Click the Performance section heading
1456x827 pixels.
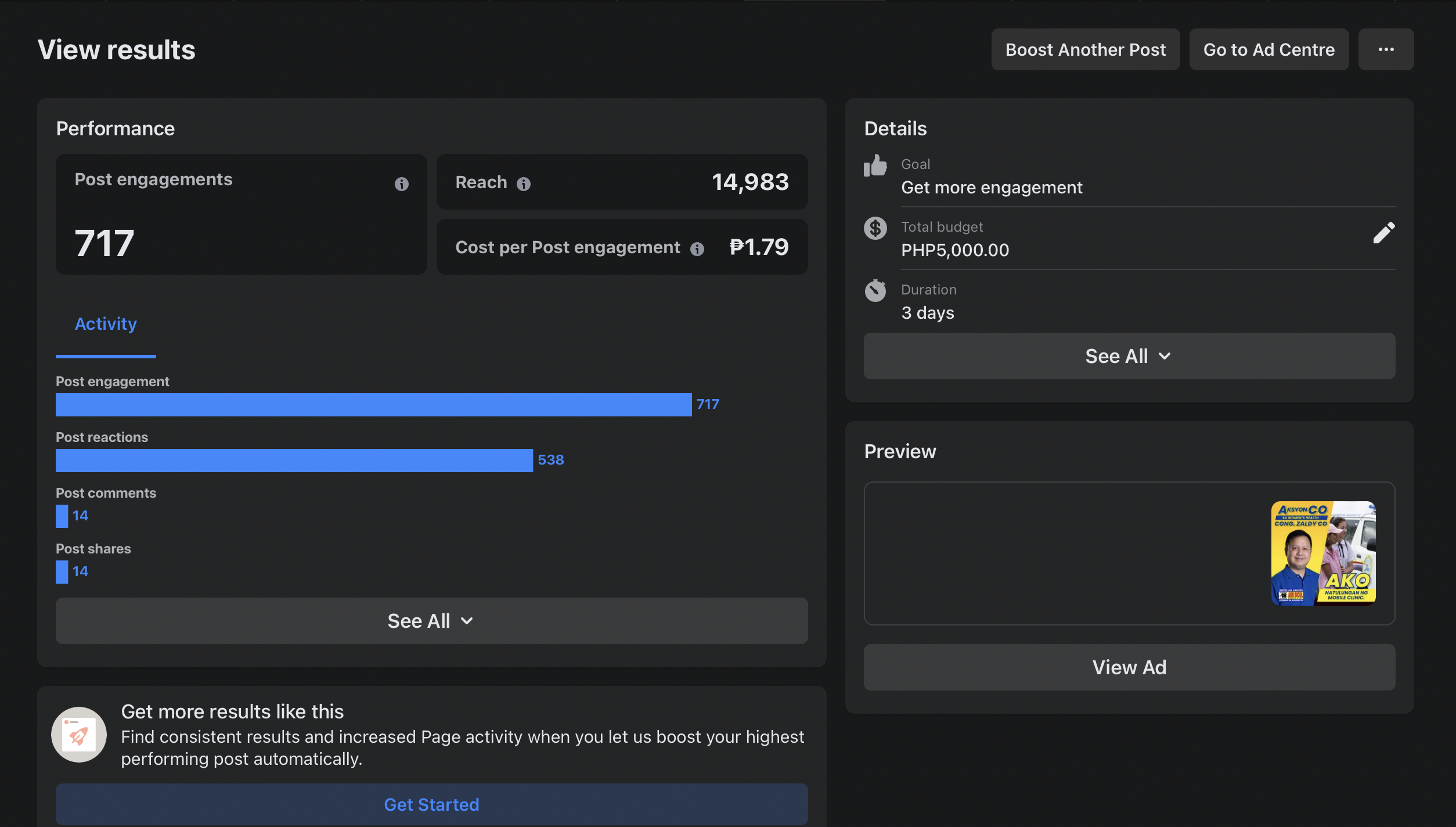pos(116,128)
